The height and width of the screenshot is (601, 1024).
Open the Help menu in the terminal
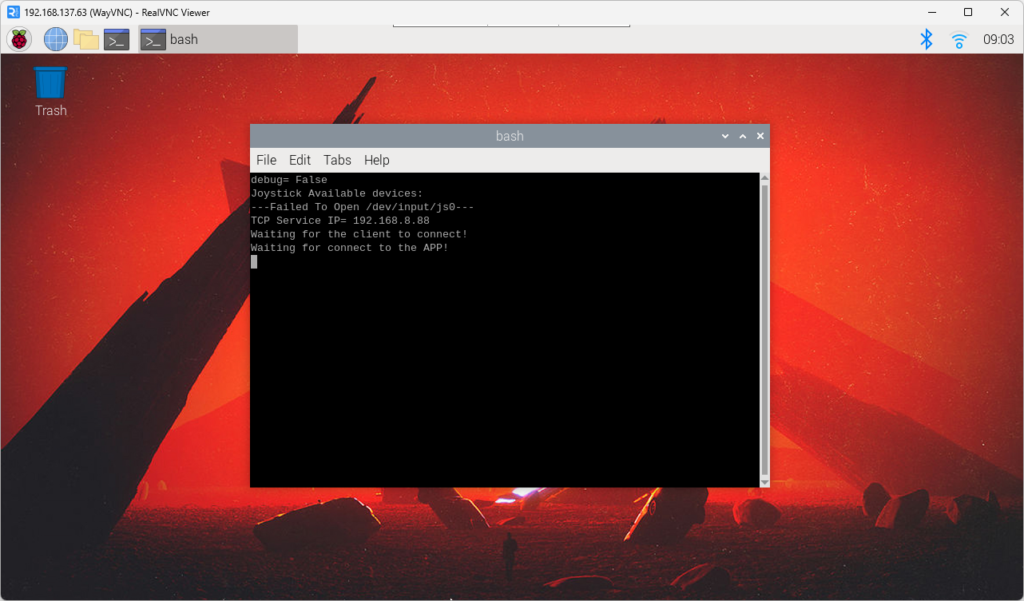[377, 160]
